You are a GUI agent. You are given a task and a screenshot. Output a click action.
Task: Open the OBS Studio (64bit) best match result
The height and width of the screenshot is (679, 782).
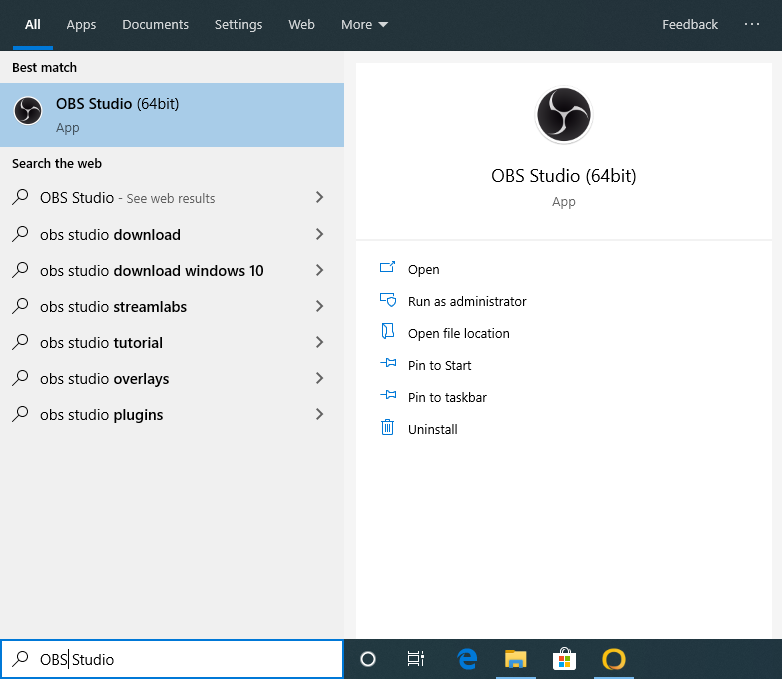pyautogui.click(x=172, y=115)
